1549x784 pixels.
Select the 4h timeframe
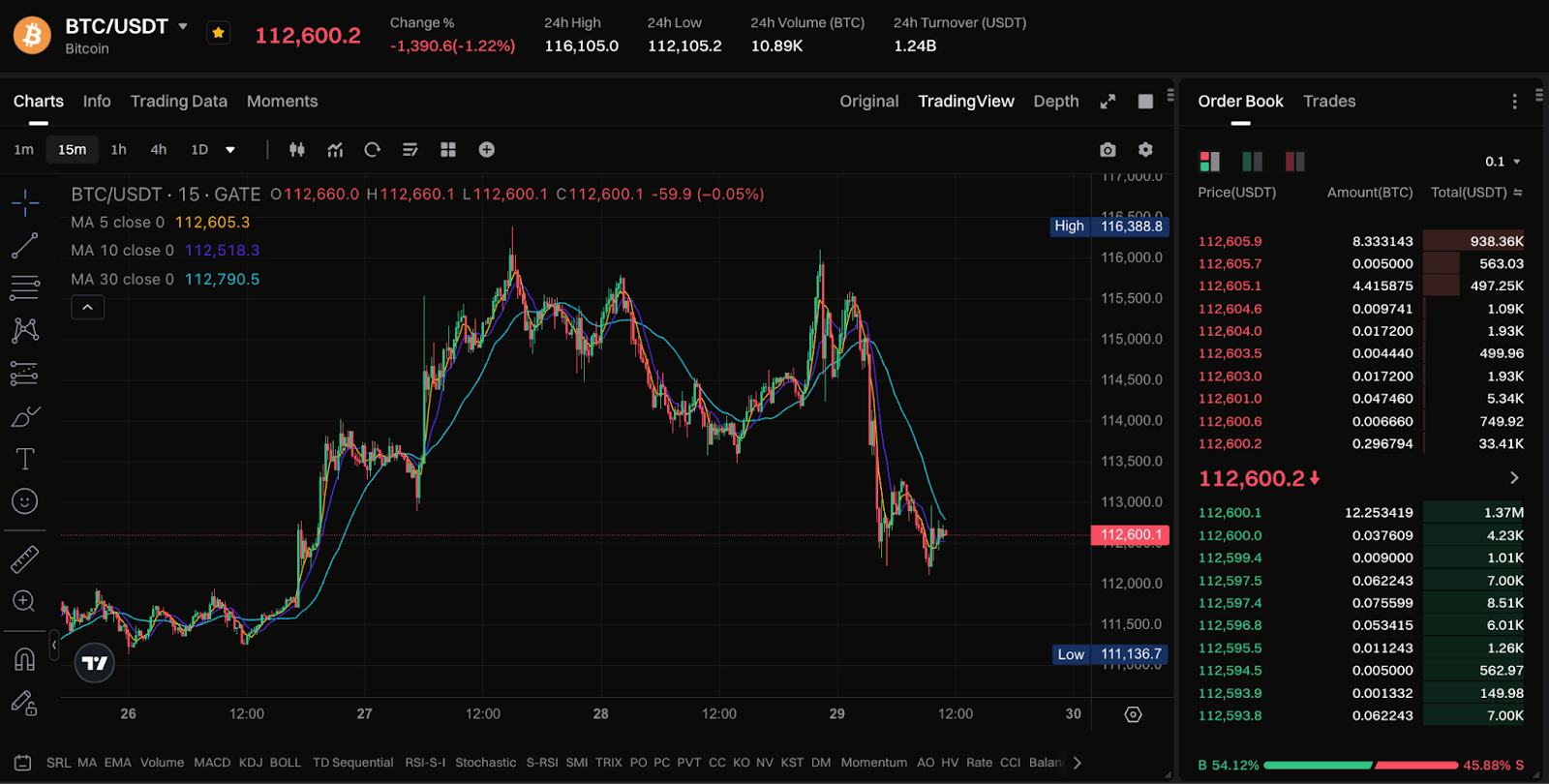(159, 150)
